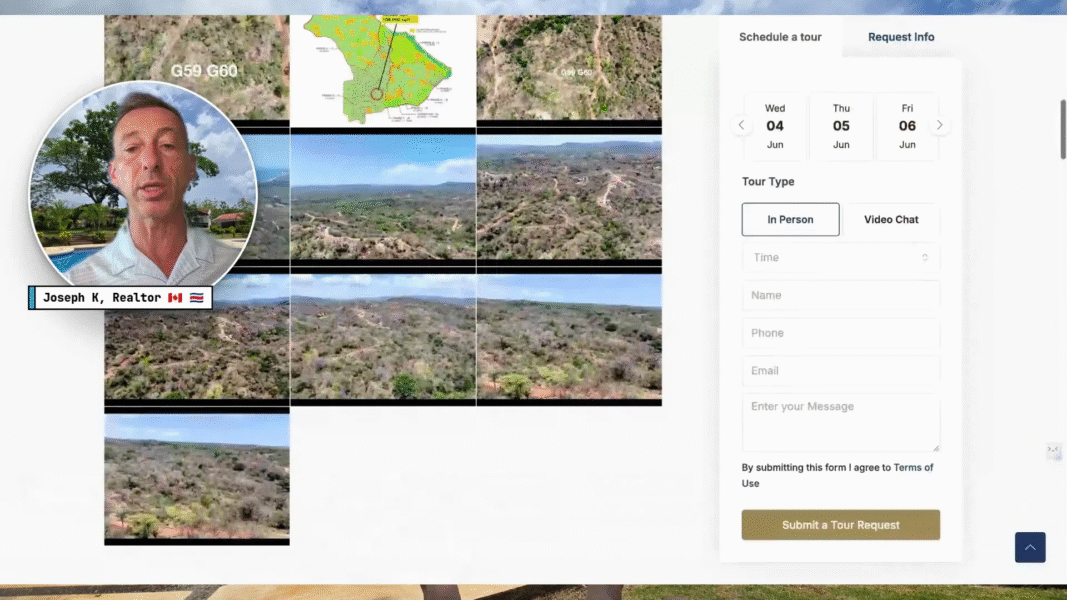Click the Enter your Message text area
The image size is (1067, 600).
[840, 422]
